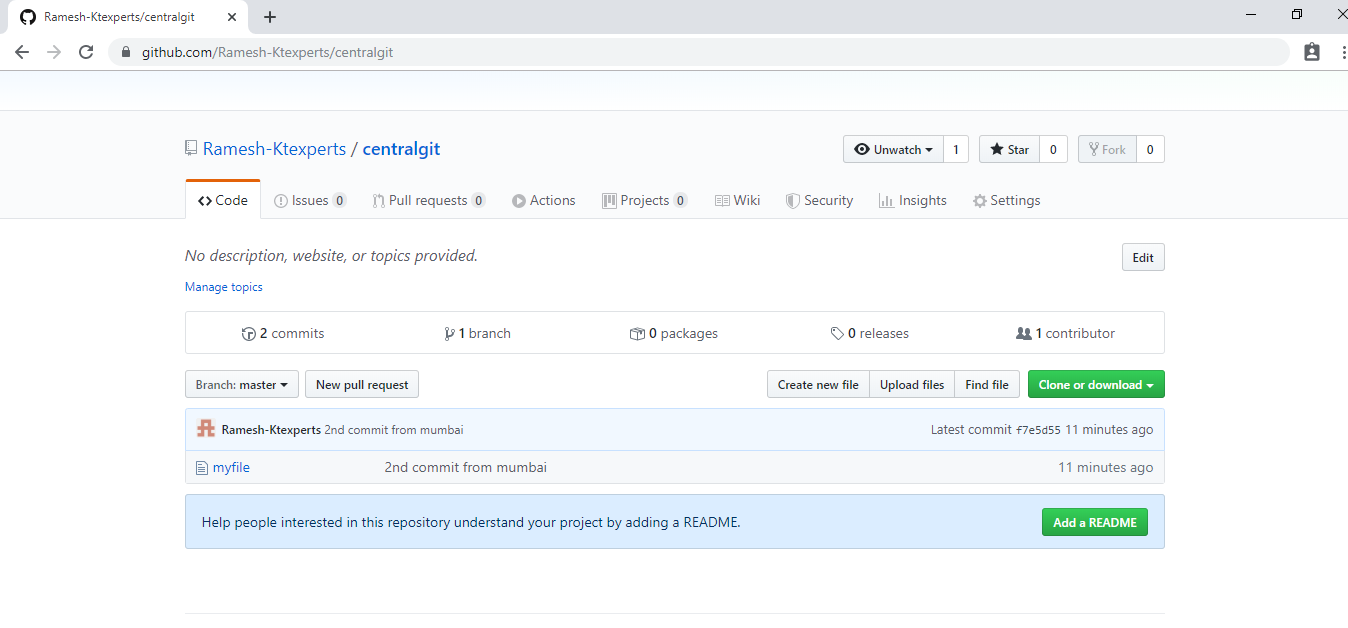Click the browser address bar
Screen dimensions: 1348x628
tap(700, 52)
